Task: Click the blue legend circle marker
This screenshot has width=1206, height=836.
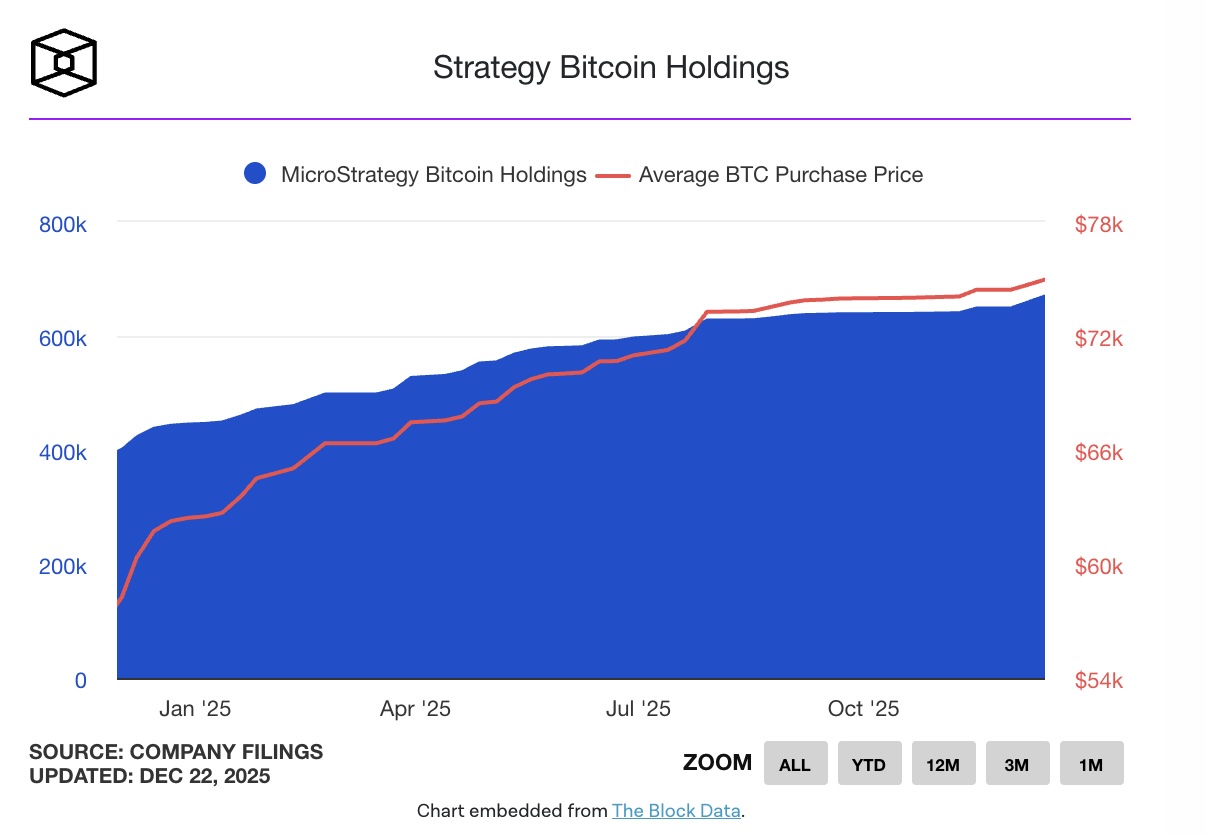Action: [x=256, y=175]
